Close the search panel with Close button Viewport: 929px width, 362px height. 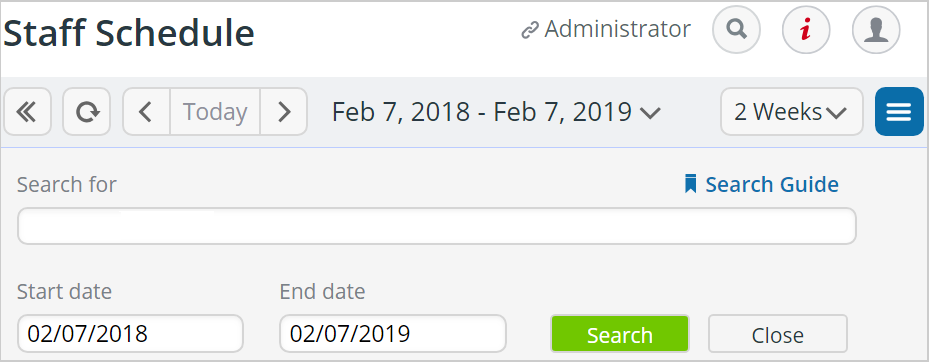(x=778, y=334)
